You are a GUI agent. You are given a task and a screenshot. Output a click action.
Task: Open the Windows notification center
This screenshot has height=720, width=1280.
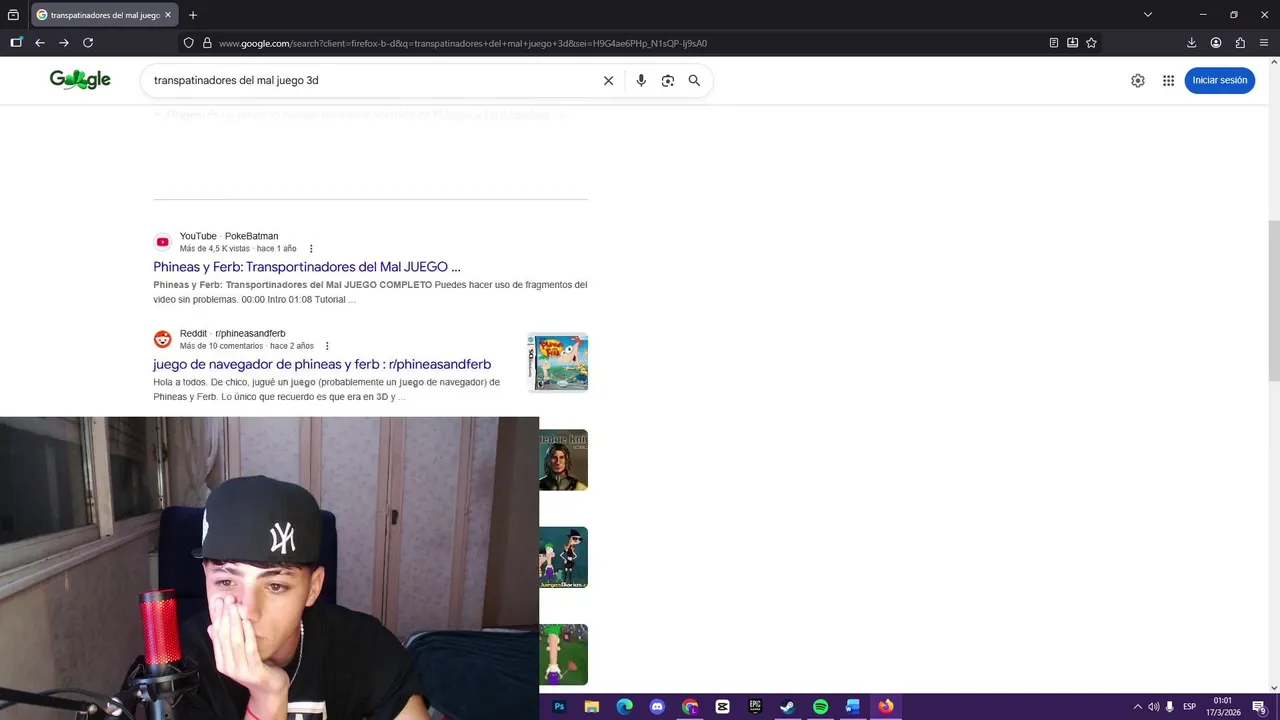pos(1259,707)
